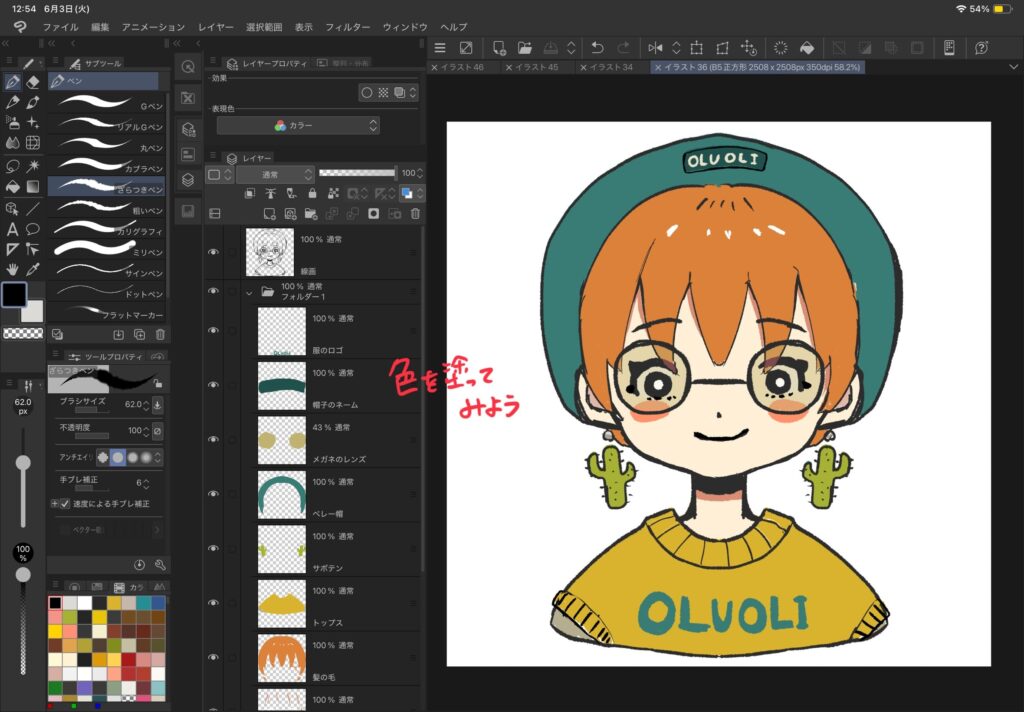Select the Pen tool in the tool palette
This screenshot has height=712, width=1024.
pos(12,82)
